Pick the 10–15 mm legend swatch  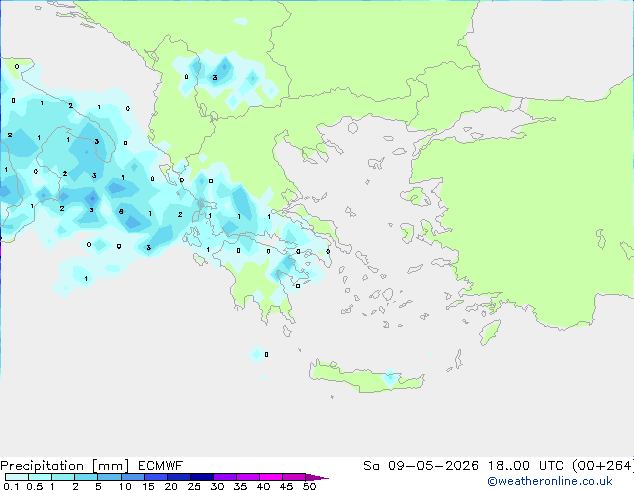tap(132, 477)
